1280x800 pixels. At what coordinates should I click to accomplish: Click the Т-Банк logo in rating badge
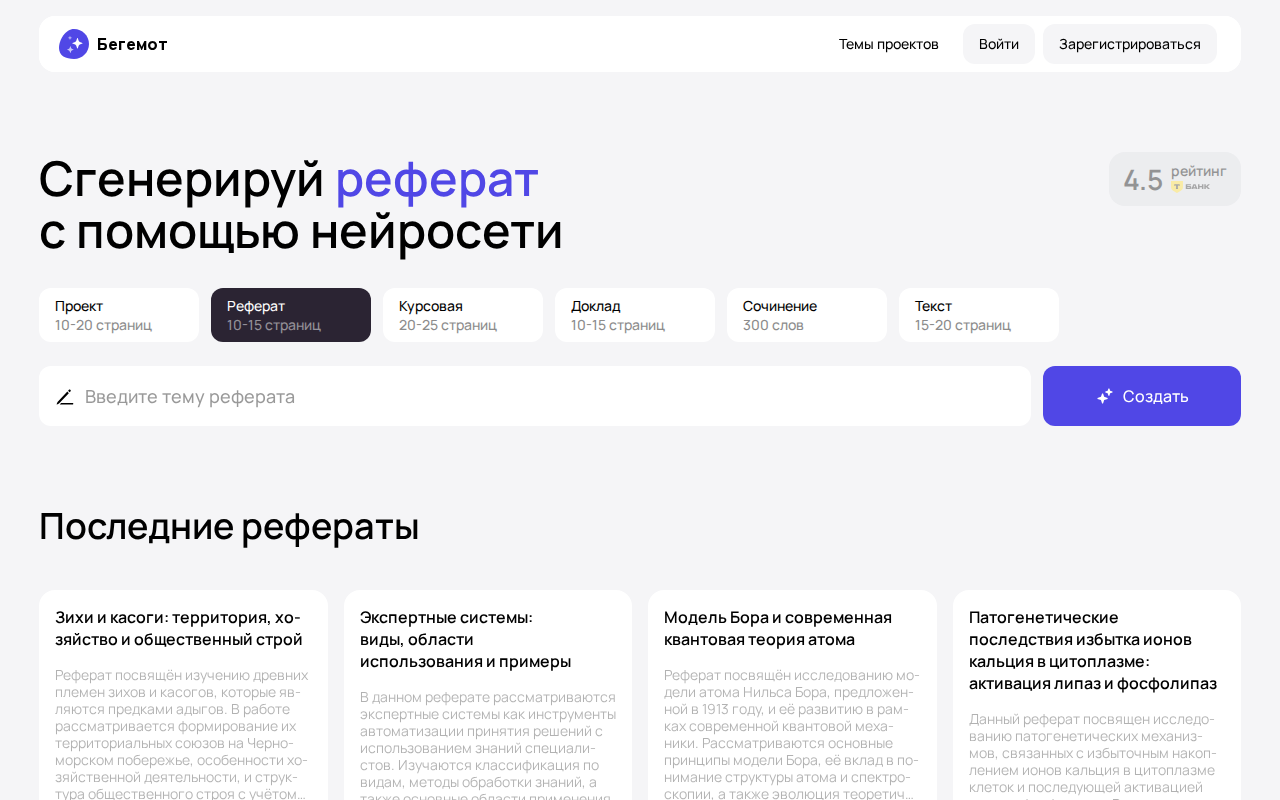1191,186
